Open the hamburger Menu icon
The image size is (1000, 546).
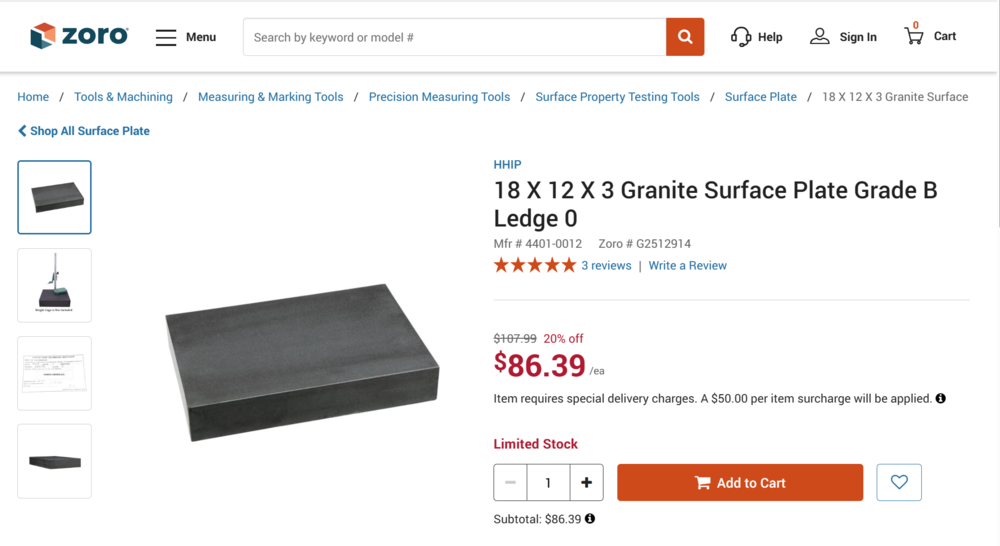[166, 37]
